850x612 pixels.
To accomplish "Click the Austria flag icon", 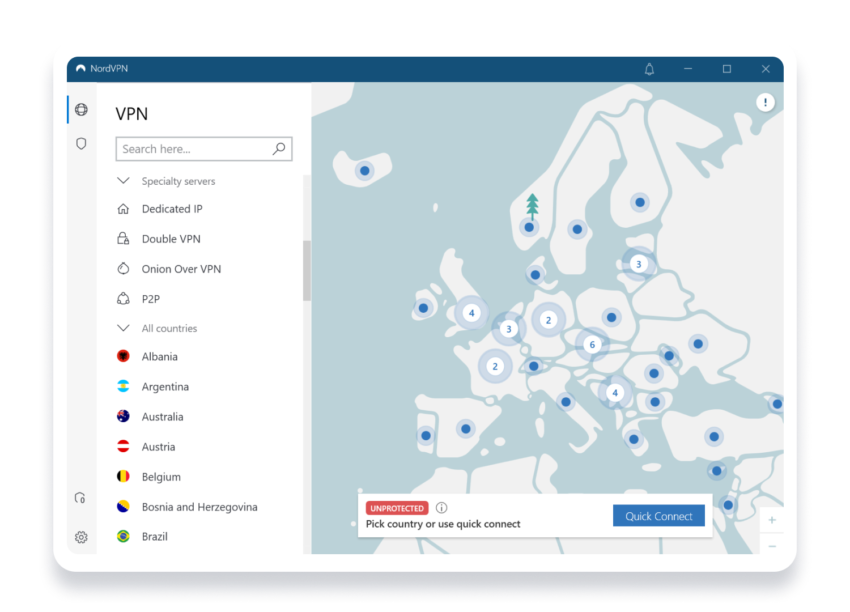I will click(124, 447).
